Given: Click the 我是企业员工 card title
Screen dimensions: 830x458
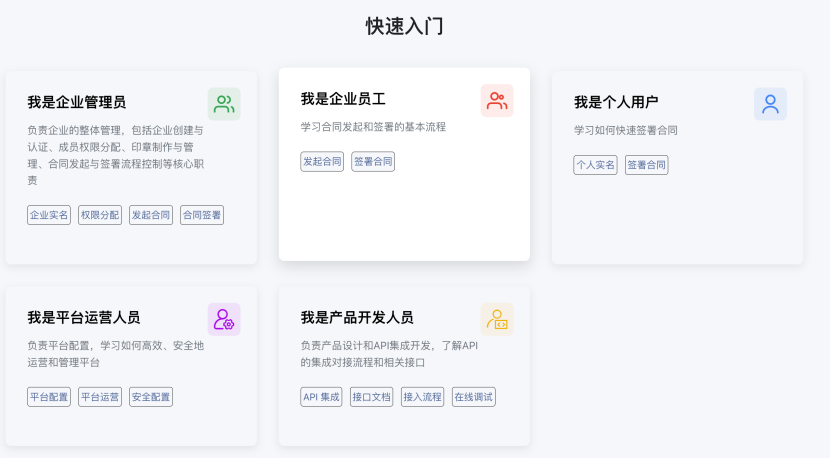Looking at the screenshot, I should point(343,99).
